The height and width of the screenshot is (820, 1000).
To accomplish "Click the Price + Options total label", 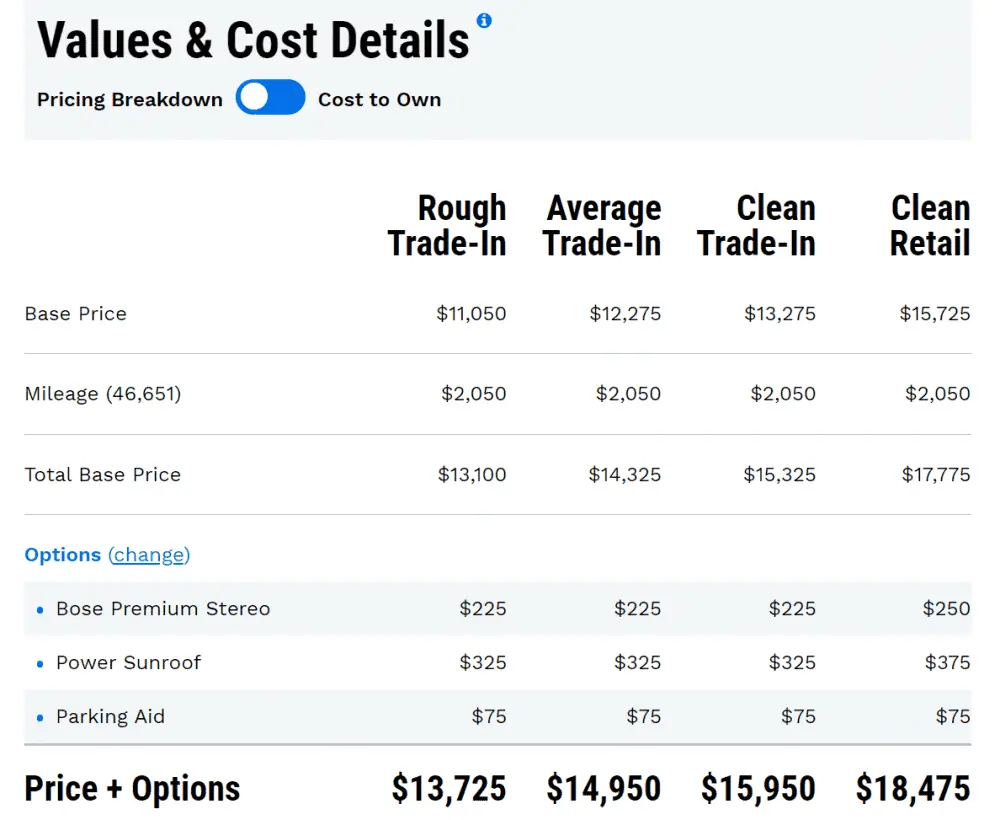I will coord(132,789).
